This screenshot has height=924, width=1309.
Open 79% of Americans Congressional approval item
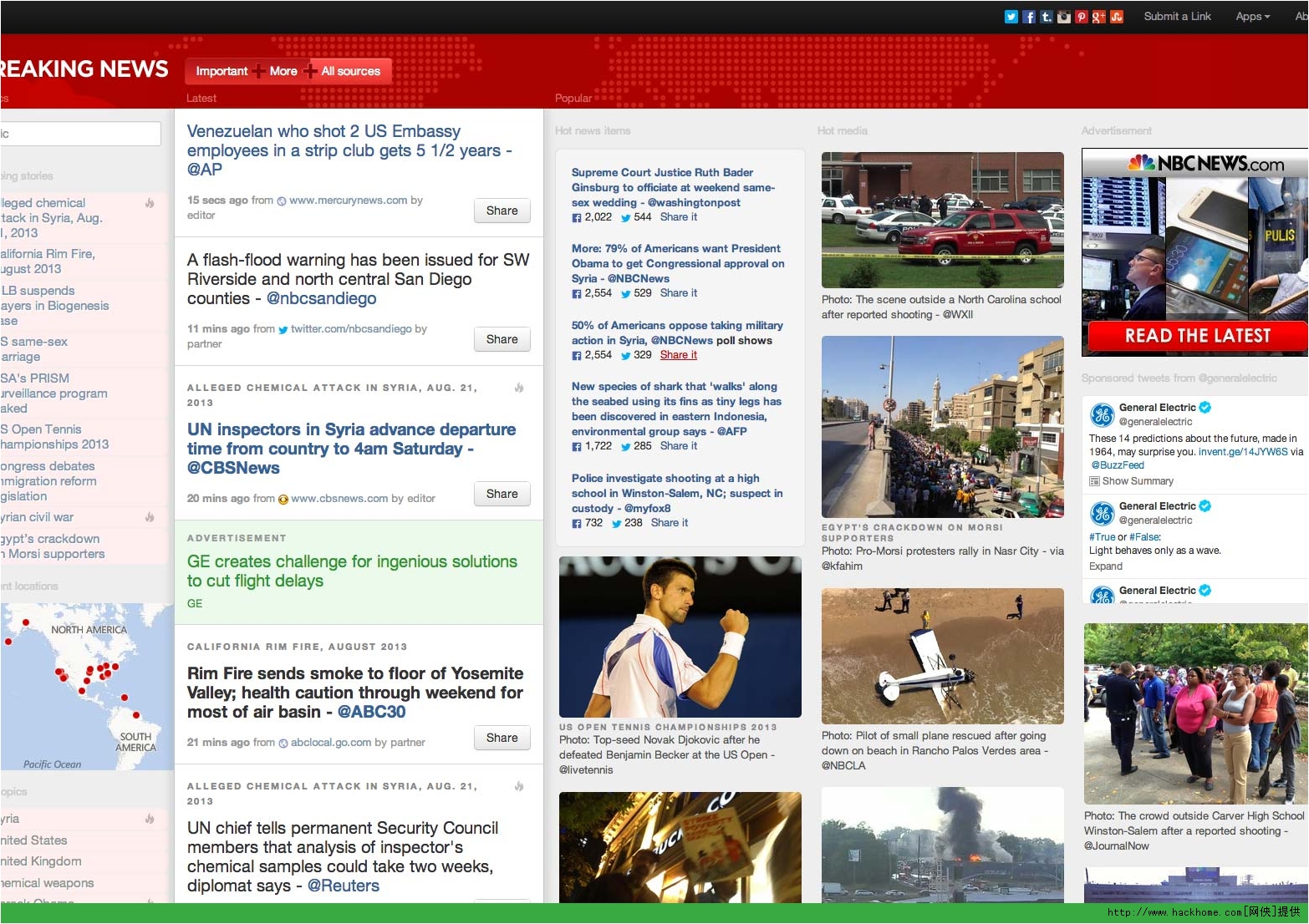tap(678, 263)
